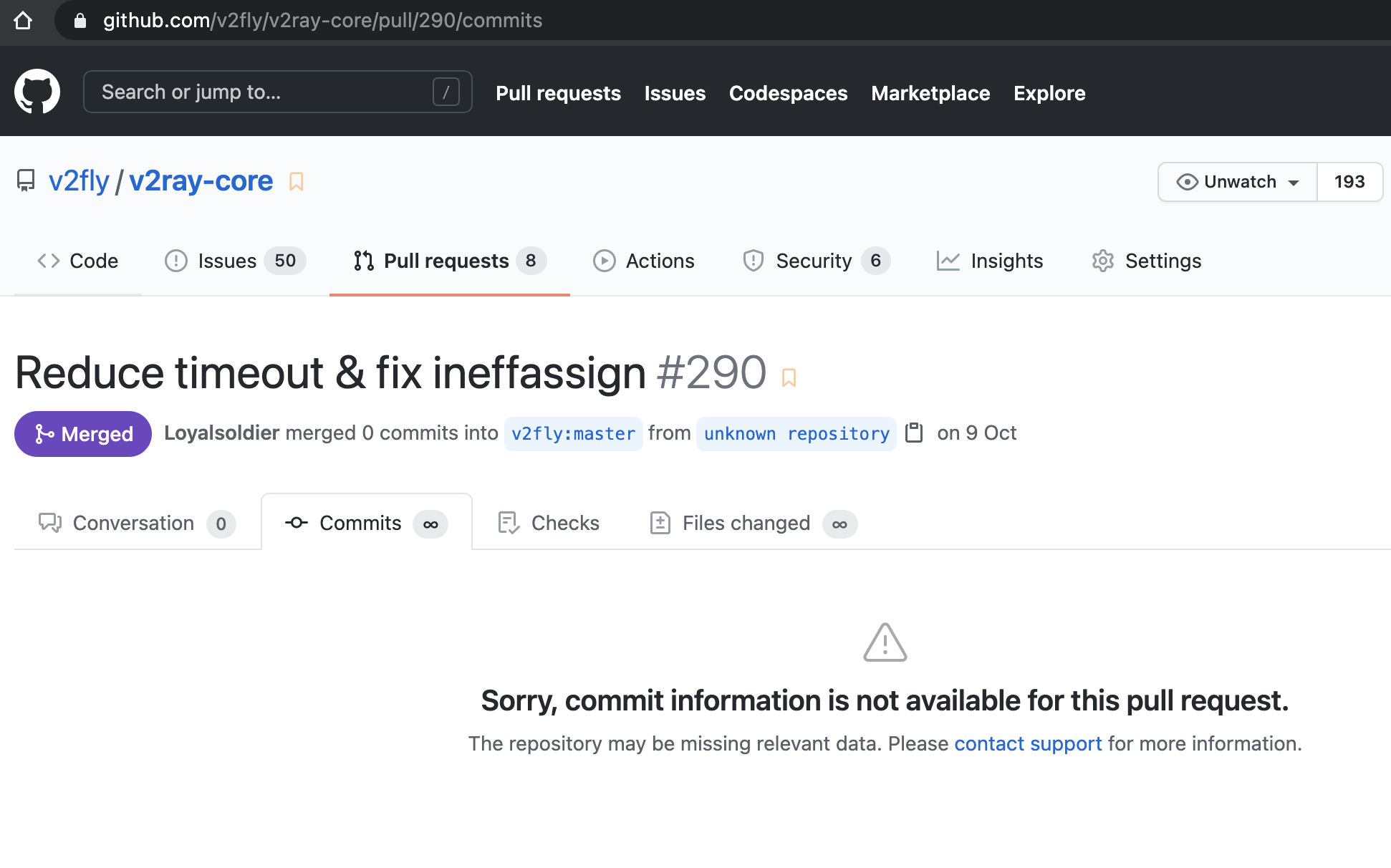This screenshot has width=1391, height=868.
Task: Open Loyalsoldier's user profile
Action: click(x=221, y=433)
